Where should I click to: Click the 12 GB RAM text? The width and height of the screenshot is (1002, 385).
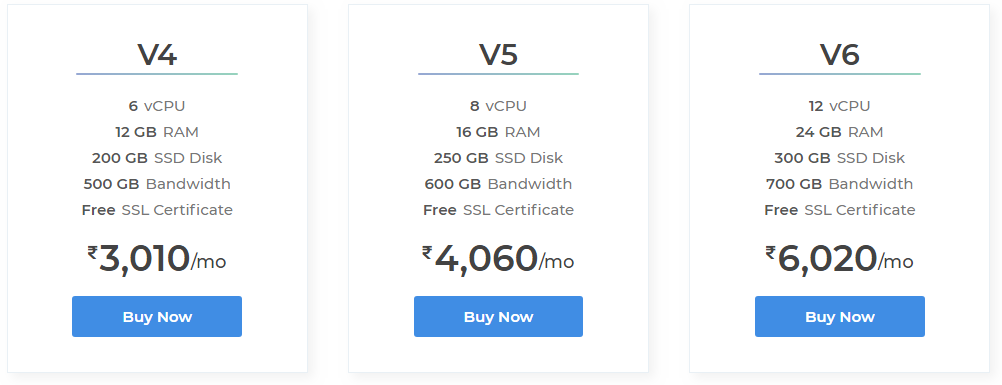coord(157,132)
